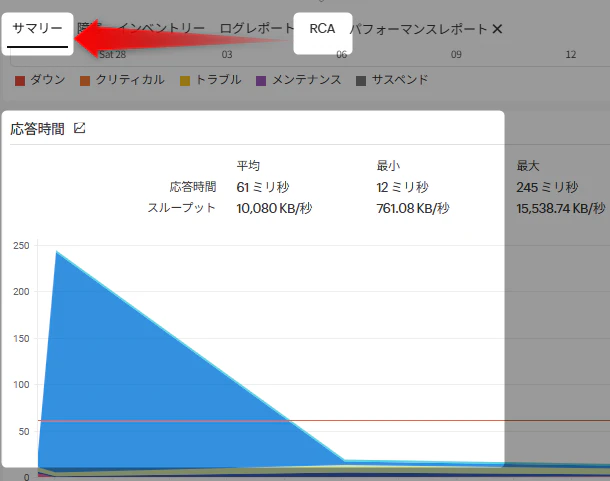Viewport: 610px width, 481px height.
Task: Click the 12 timeline label
Action: pyautogui.click(x=571, y=54)
